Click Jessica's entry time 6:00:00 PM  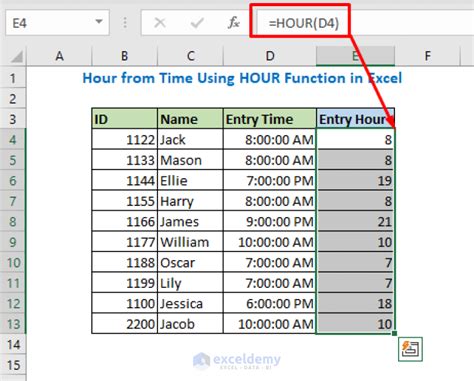pyautogui.click(x=270, y=304)
